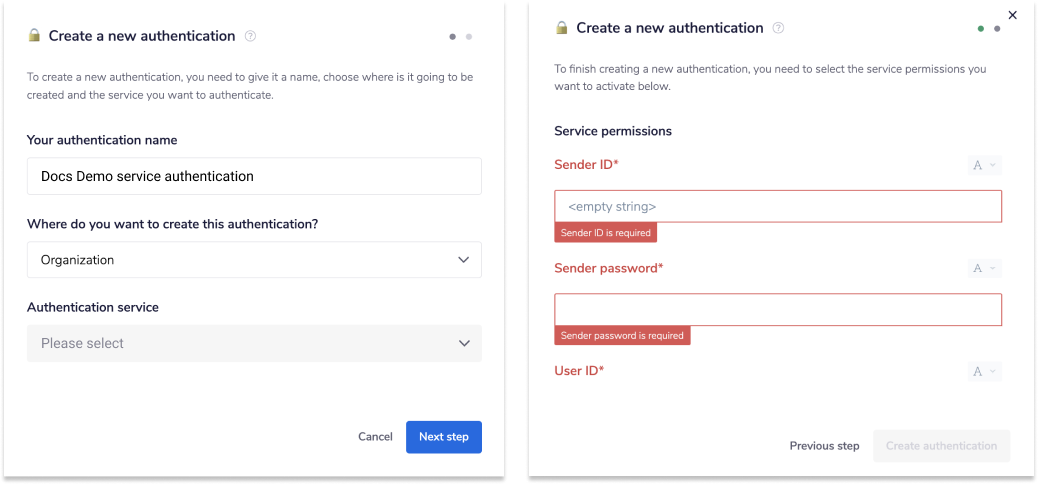Click the dark step dot in the left dialog
The image size is (1038, 485).
453,37
